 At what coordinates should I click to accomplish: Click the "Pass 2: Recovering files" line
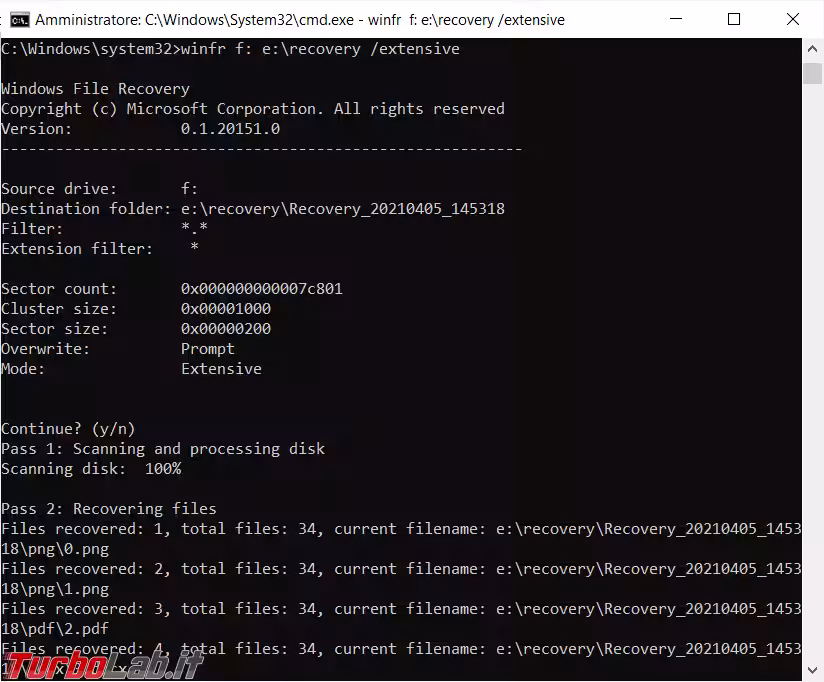(x=109, y=509)
